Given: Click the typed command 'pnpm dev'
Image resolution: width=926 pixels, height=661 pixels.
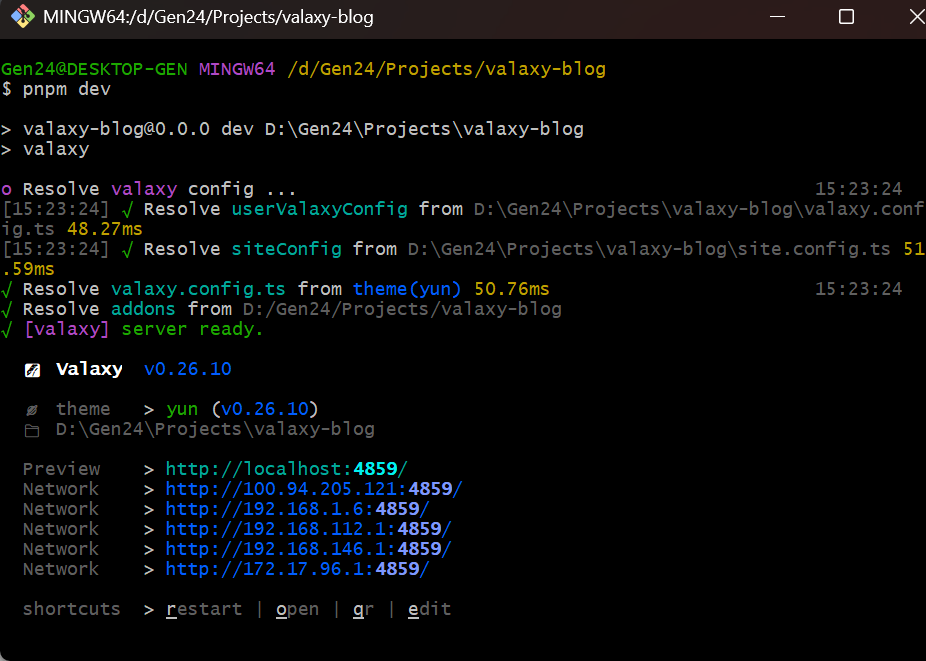Looking at the screenshot, I should pos(67,89).
